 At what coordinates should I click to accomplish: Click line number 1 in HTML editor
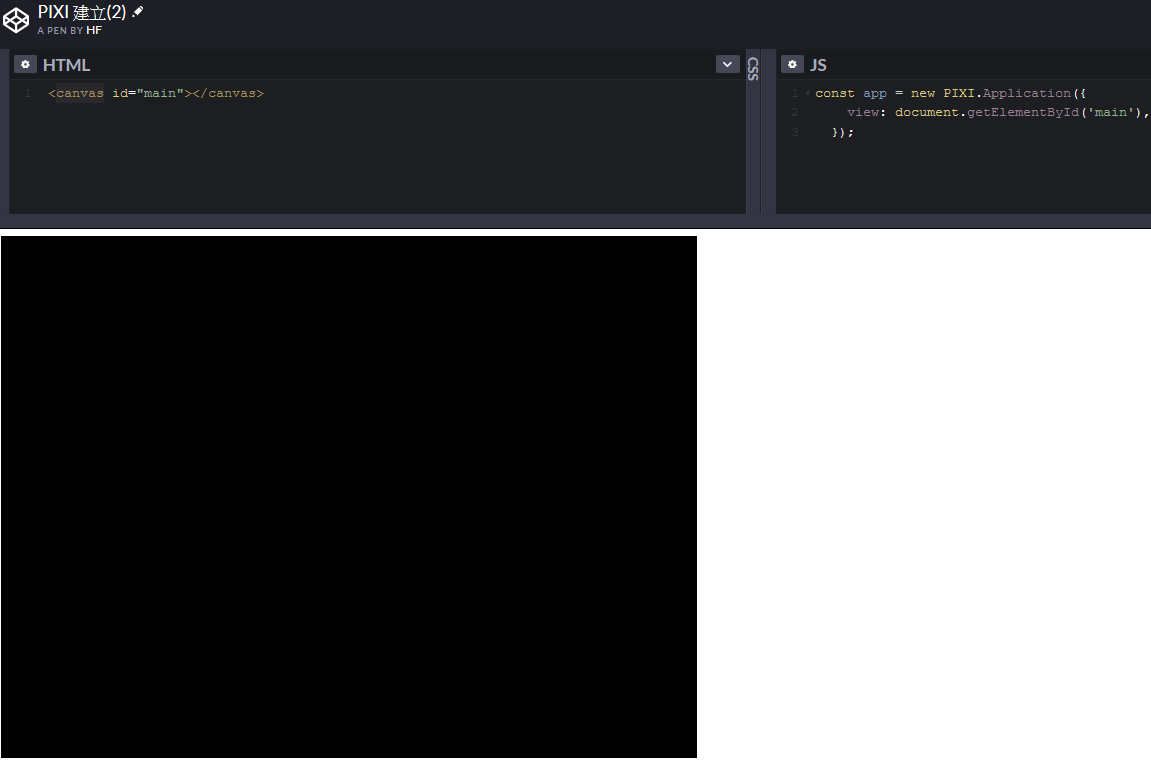[x=28, y=94]
